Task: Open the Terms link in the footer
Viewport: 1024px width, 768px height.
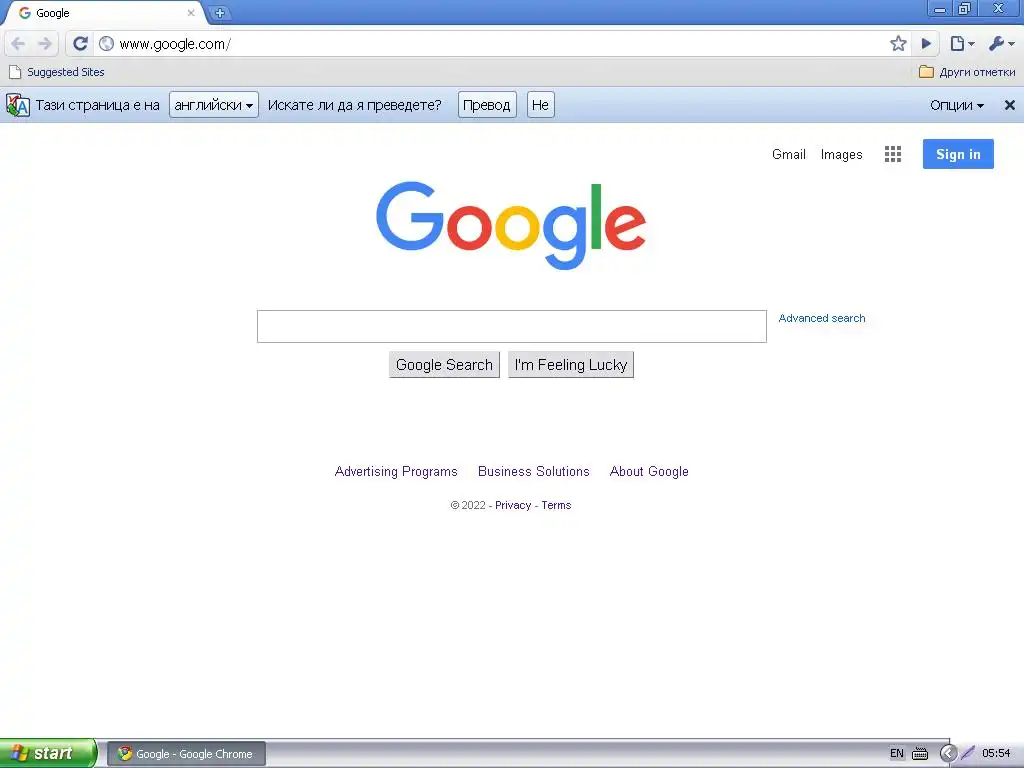Action: point(556,505)
